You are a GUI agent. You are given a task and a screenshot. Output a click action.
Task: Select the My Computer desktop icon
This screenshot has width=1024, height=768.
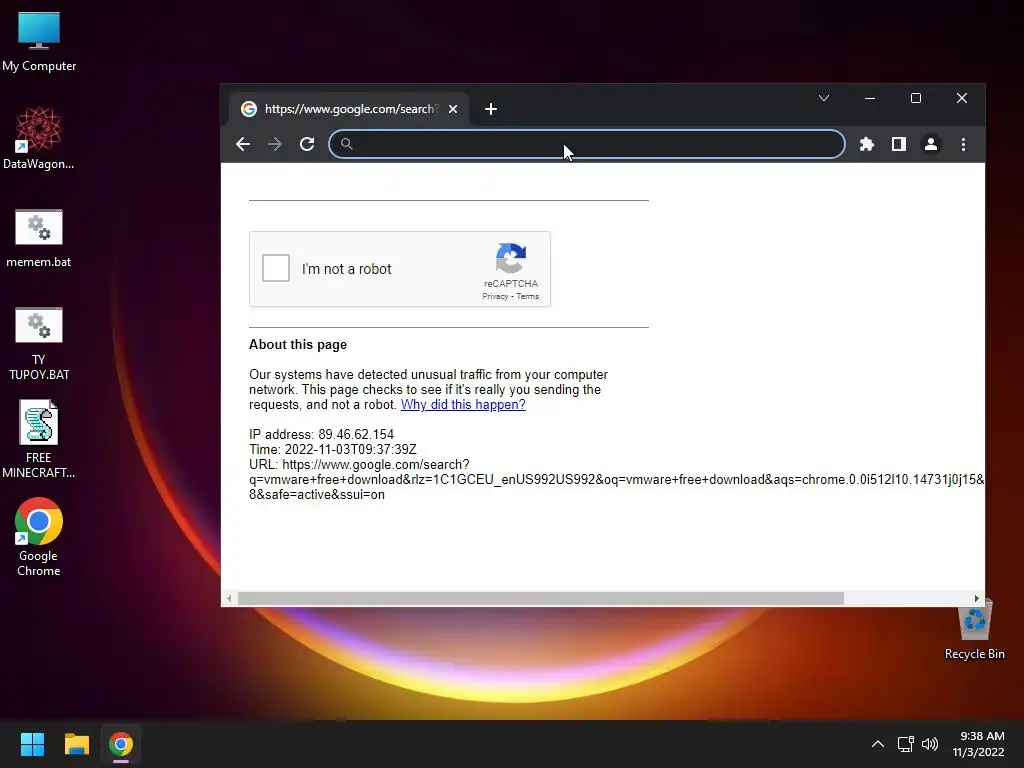pos(39,41)
